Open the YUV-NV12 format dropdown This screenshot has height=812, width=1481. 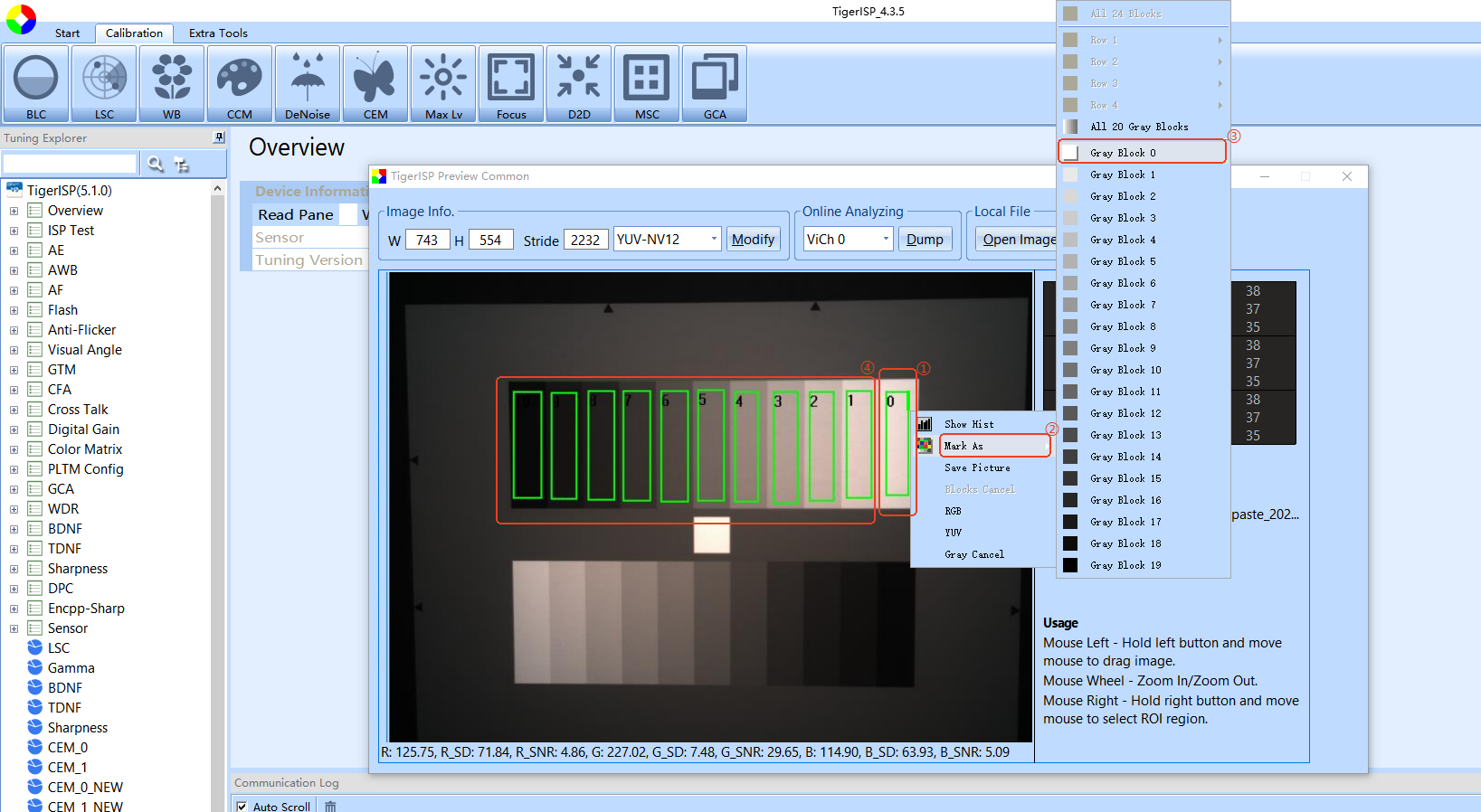coord(713,240)
